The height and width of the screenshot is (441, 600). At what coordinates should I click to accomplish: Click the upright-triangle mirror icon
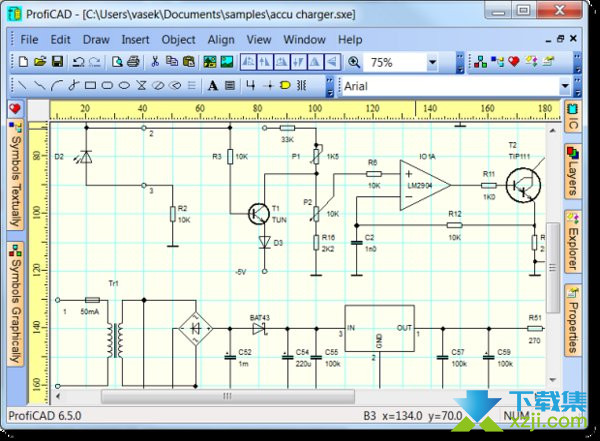(315, 62)
